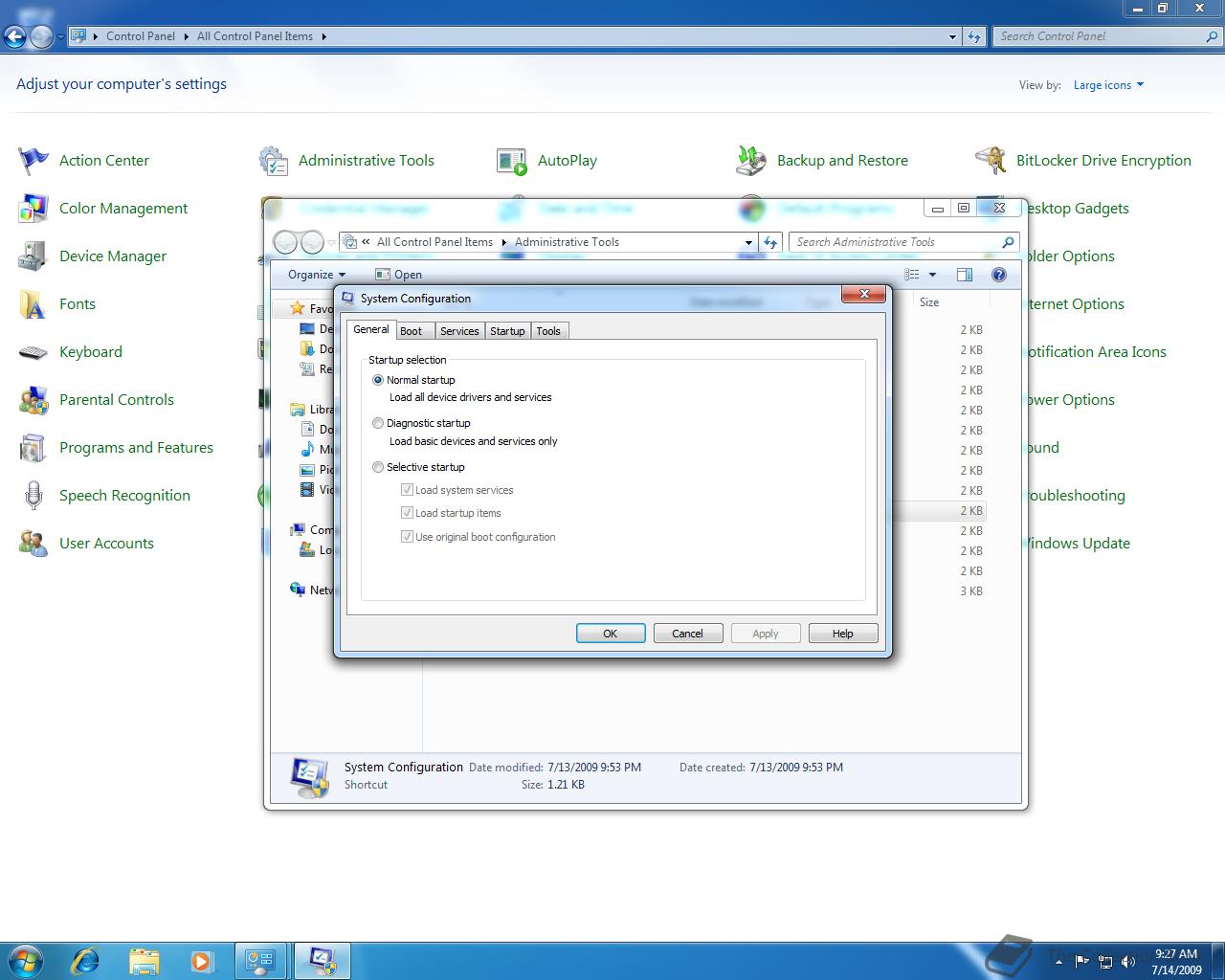1225x980 pixels.
Task: Switch to the Boot tab
Action: (x=411, y=331)
